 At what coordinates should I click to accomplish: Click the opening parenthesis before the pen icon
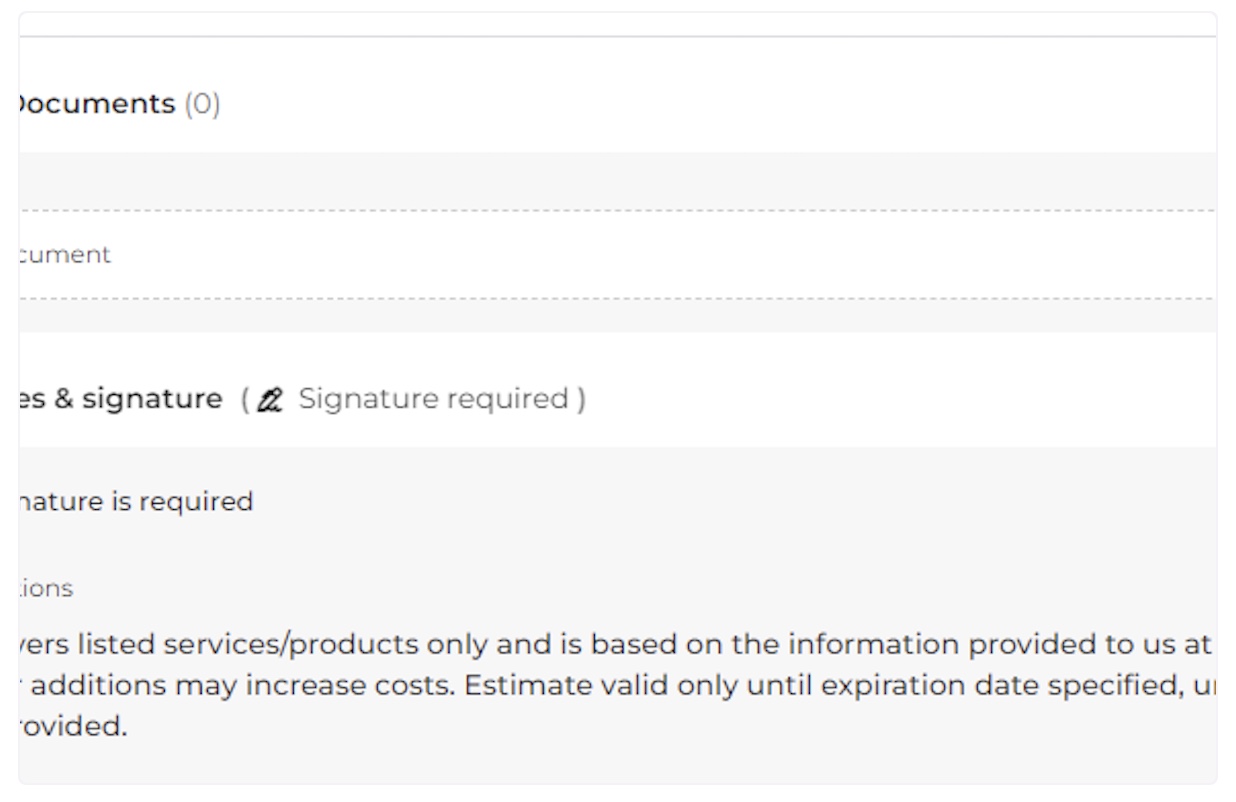pyautogui.click(x=246, y=400)
